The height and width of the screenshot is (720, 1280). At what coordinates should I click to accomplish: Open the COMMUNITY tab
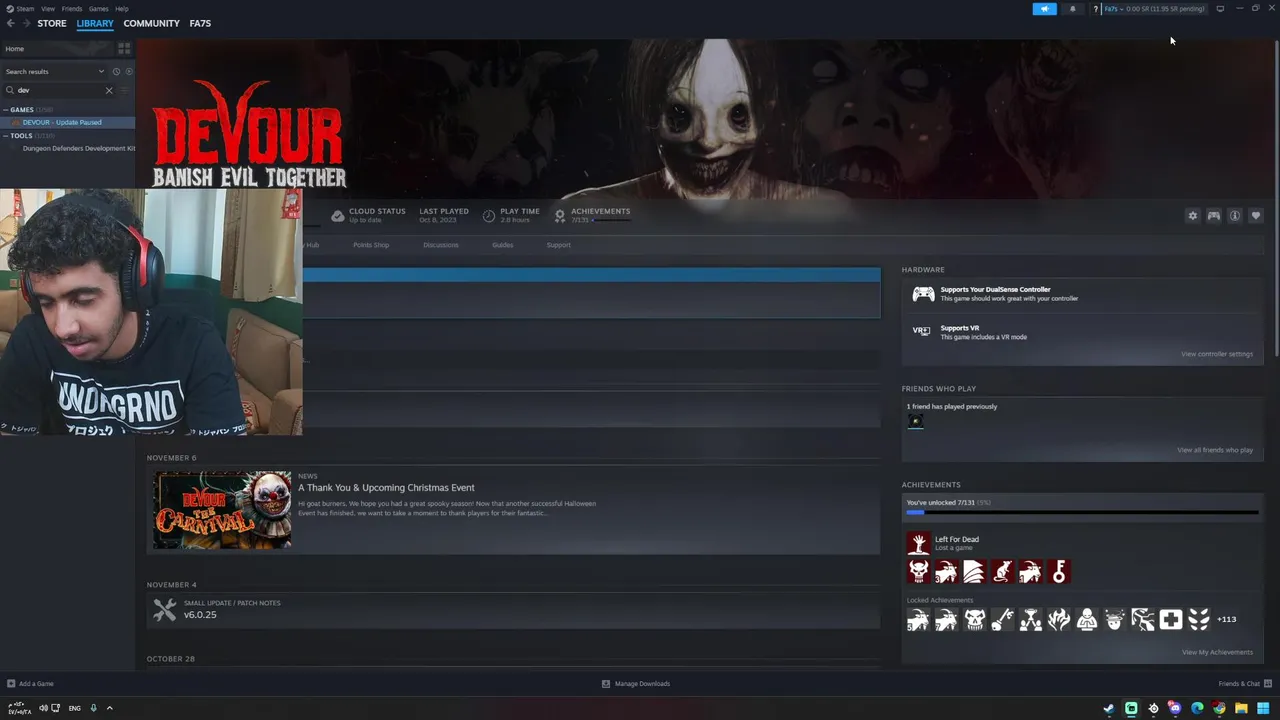151,23
